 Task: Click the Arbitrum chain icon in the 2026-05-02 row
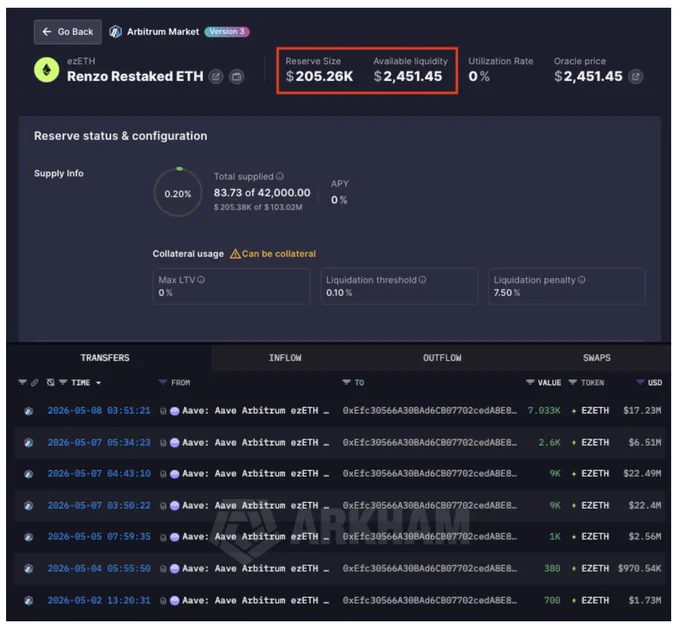[x=29, y=601]
